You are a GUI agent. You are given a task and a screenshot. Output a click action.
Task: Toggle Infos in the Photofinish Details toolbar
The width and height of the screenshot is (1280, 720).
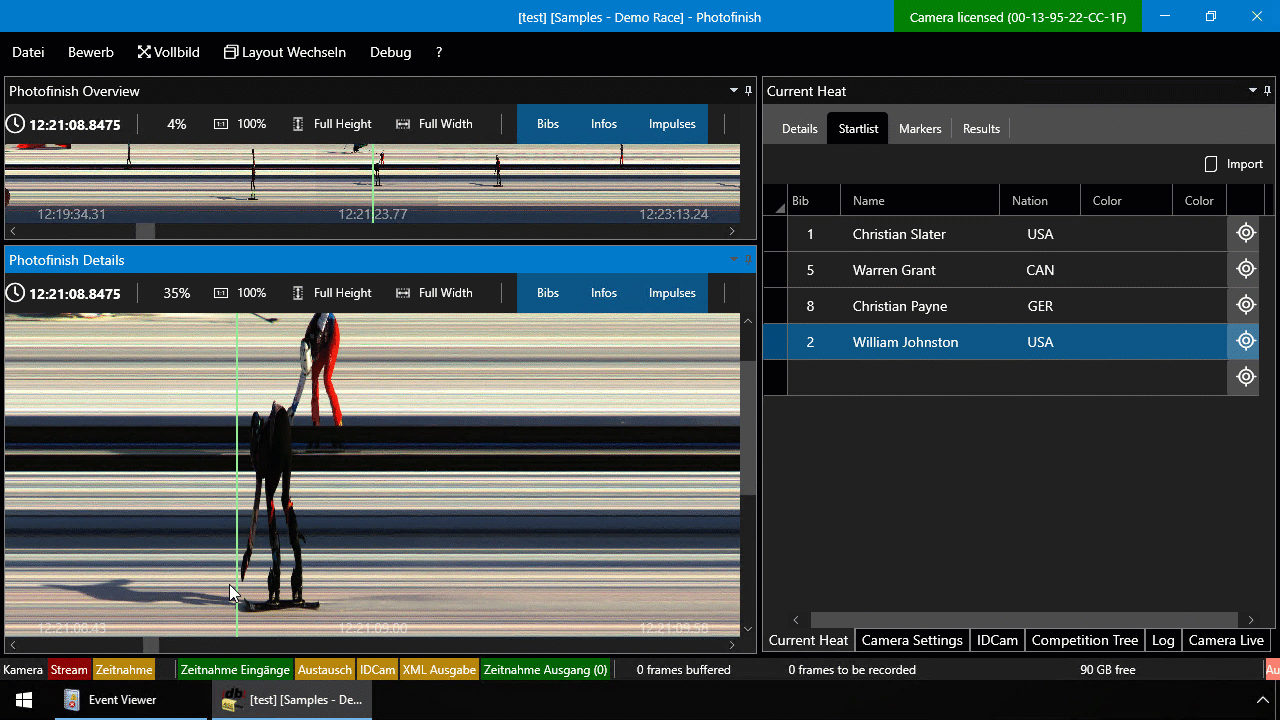tap(603, 293)
